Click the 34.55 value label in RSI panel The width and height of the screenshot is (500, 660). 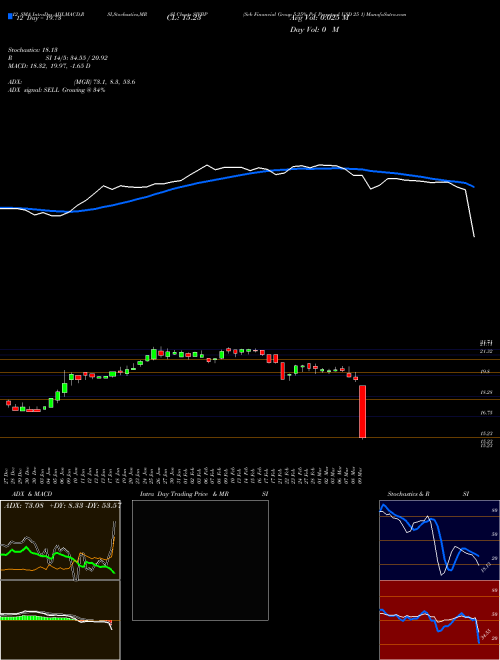click(x=486, y=633)
